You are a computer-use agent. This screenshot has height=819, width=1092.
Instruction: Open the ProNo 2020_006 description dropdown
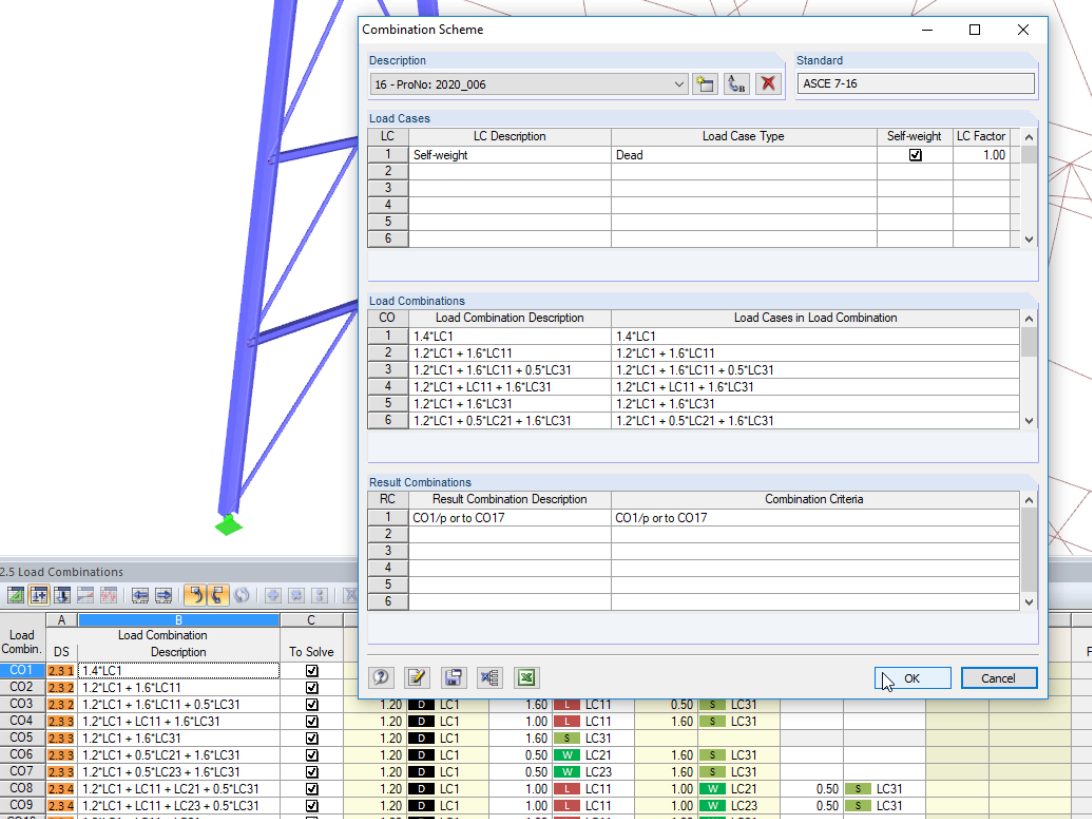coord(679,84)
